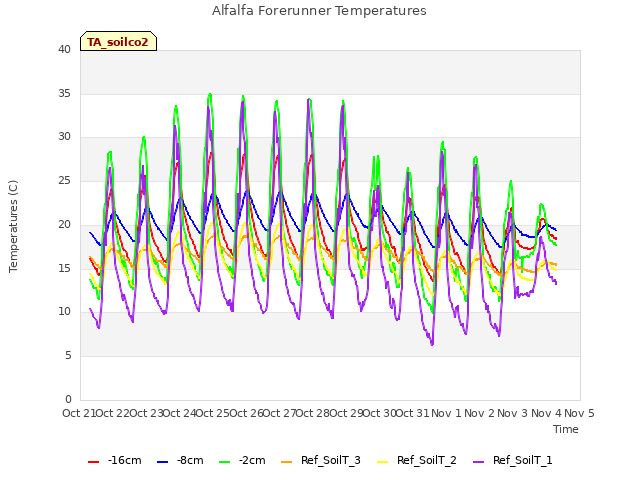640x480 pixels.
Task: Click the 20 y-axis tick label
Action: tap(64, 224)
